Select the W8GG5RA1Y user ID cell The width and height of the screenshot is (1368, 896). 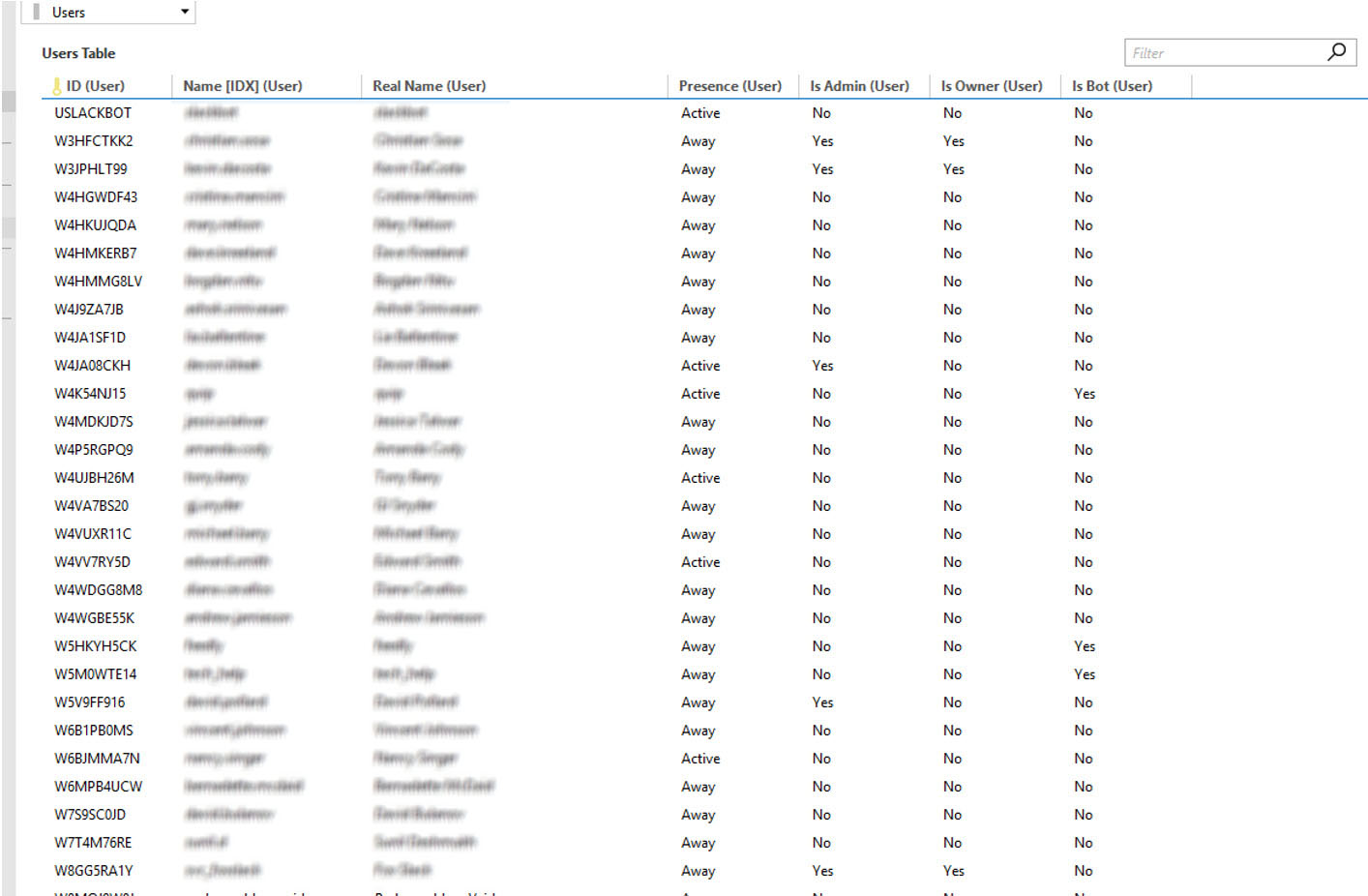pyautogui.click(x=94, y=871)
